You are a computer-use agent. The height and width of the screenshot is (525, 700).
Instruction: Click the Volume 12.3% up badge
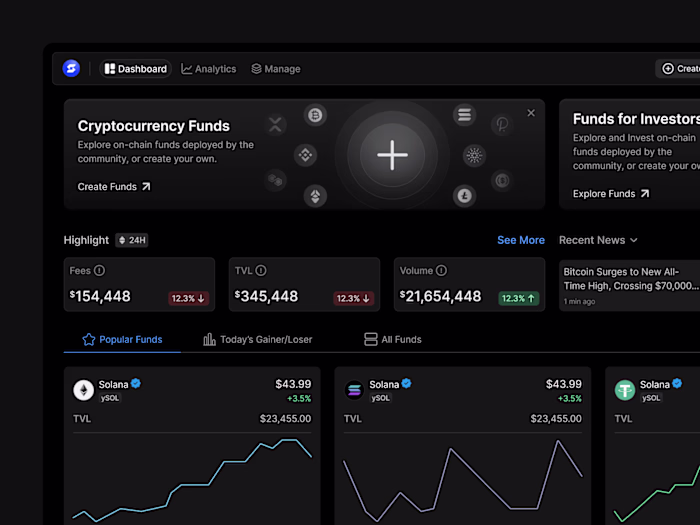(519, 298)
